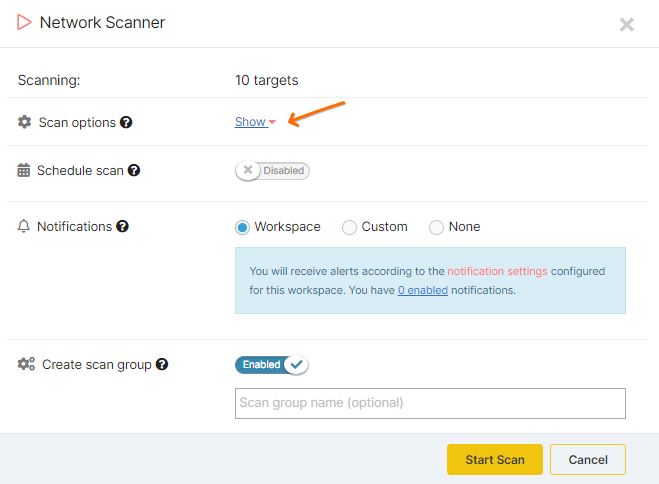Click the Network Scanner play triangle icon
This screenshot has height=484, width=659.
pos(24,22)
